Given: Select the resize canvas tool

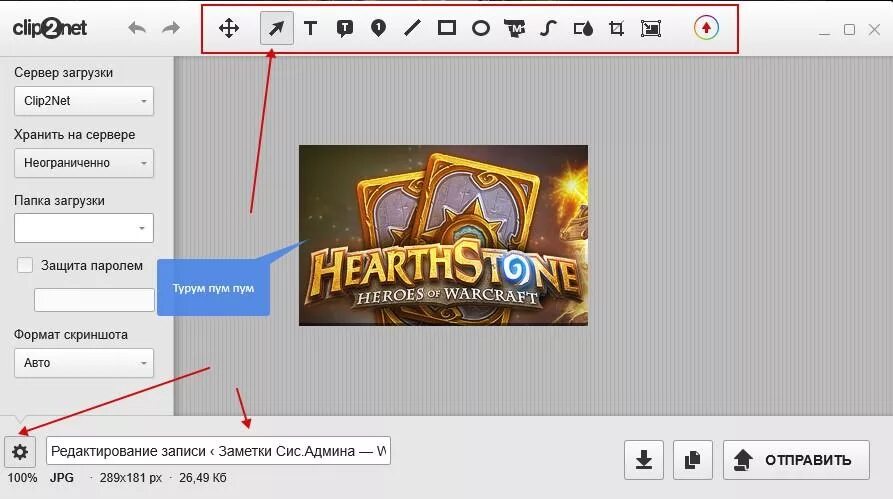Looking at the screenshot, I should coord(651,28).
